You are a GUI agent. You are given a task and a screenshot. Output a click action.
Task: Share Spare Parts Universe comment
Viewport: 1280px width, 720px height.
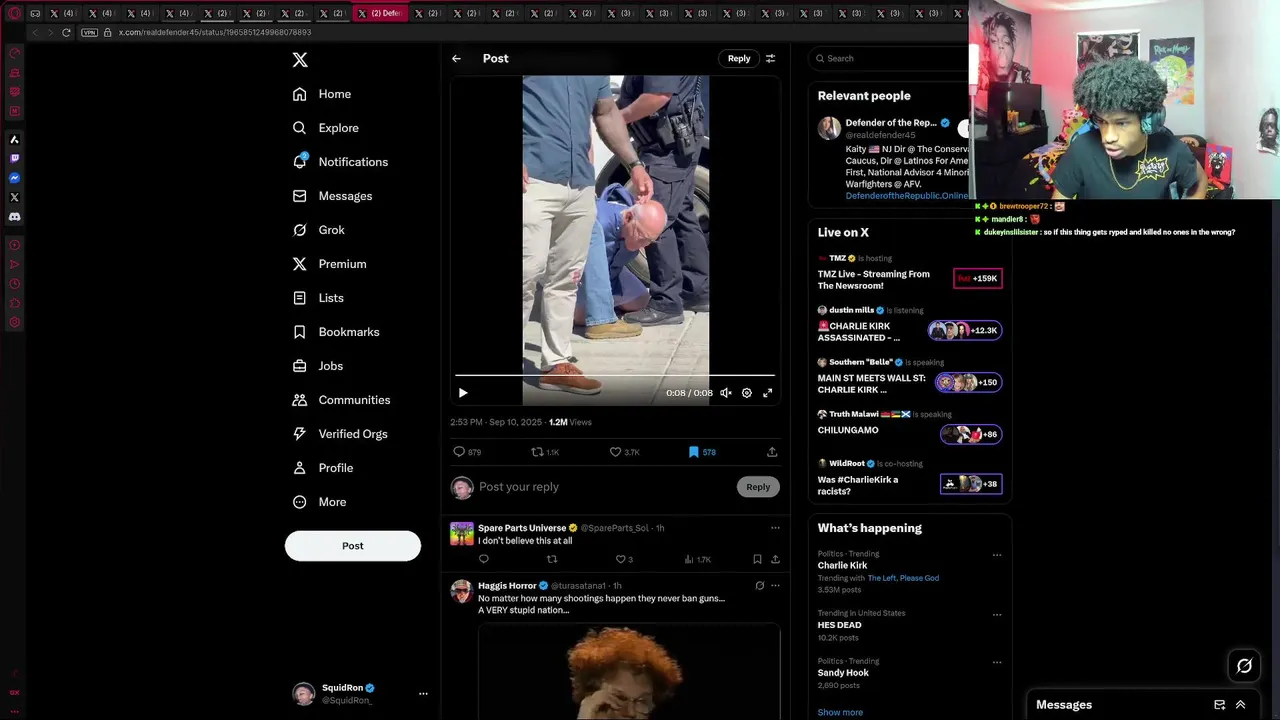(775, 559)
